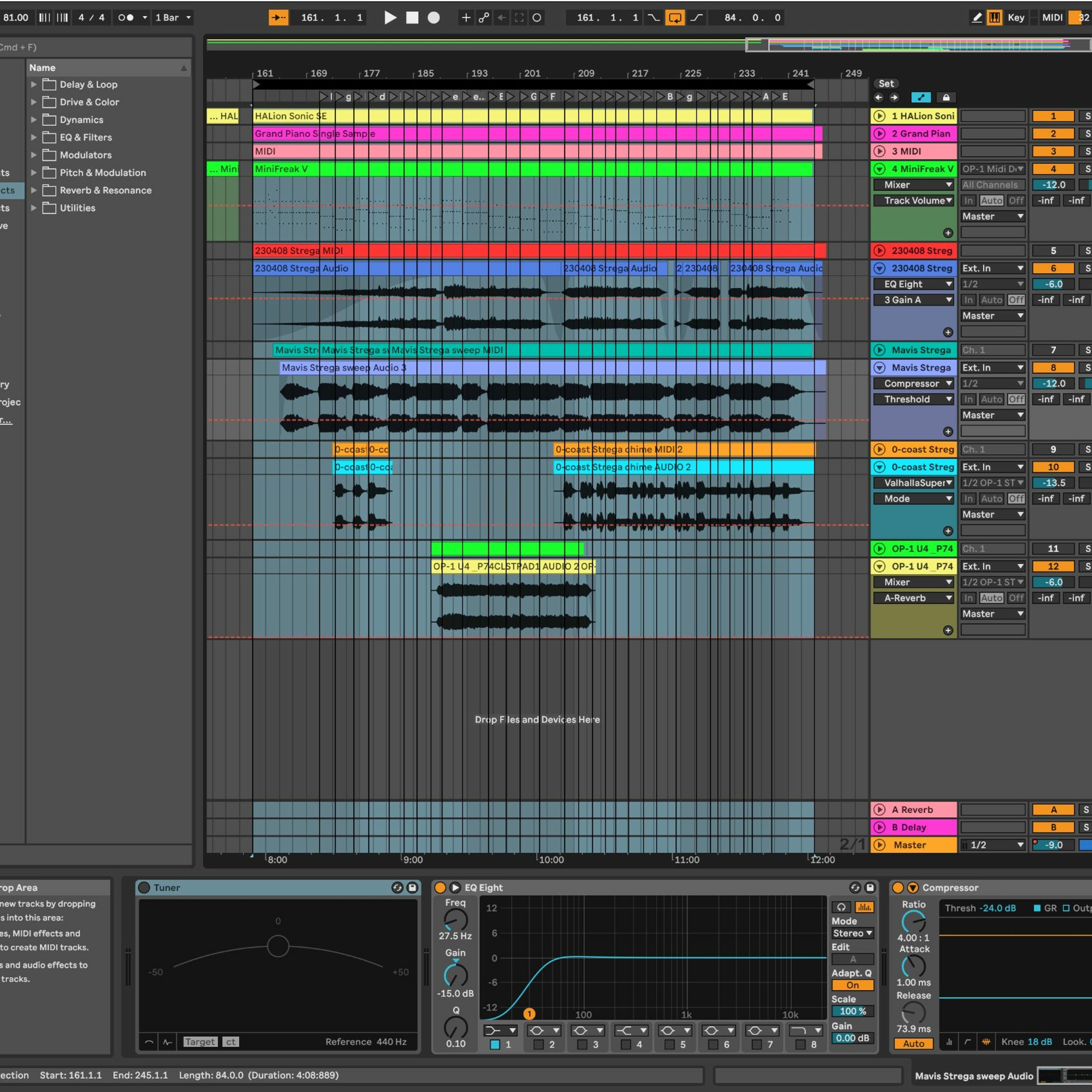Open EQ Eight device chooser on 230408 track
The image size is (1092, 1092).
(914, 284)
